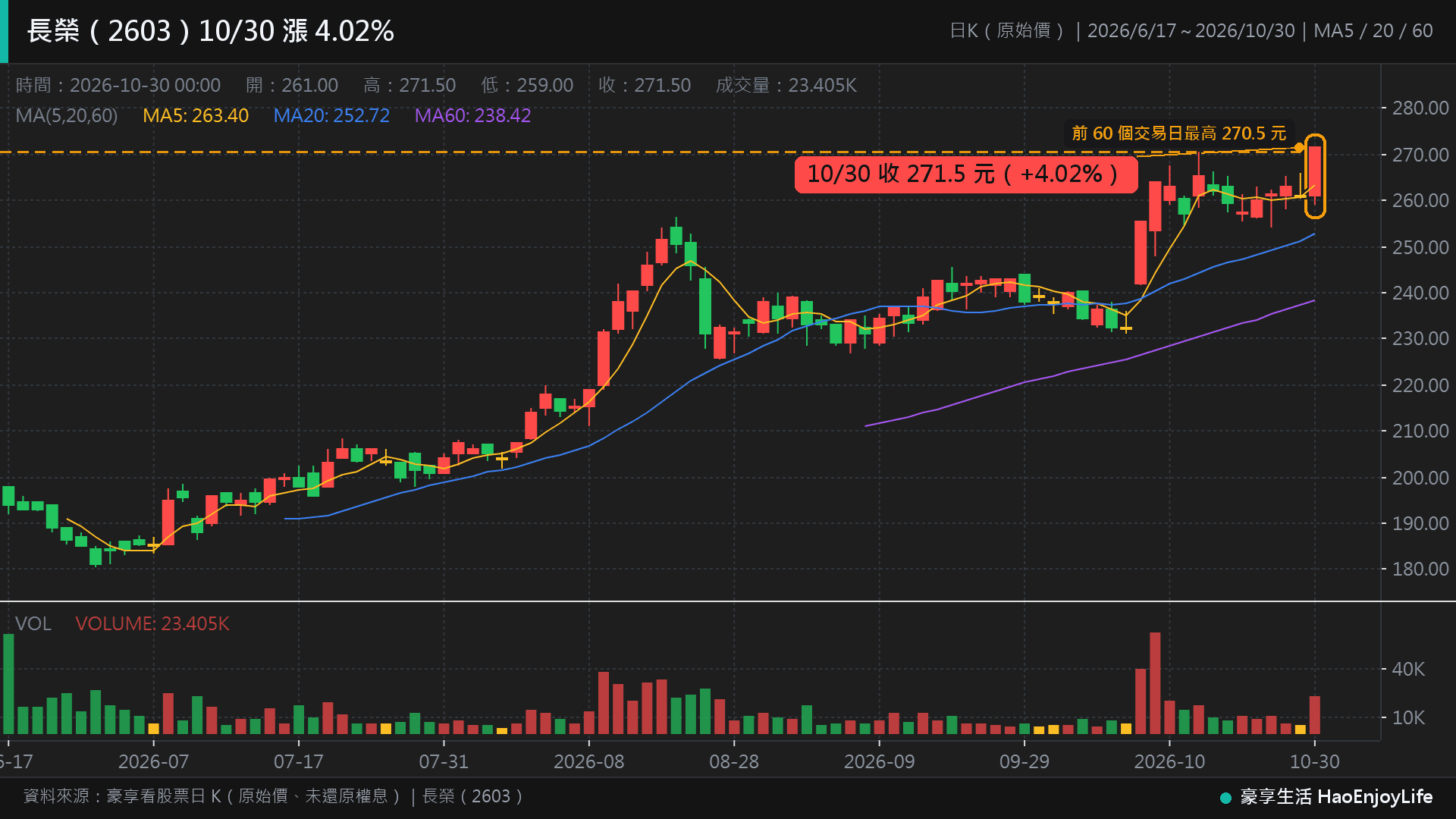
Task: Click the 10-30 date axis label
Action: 1315,762
